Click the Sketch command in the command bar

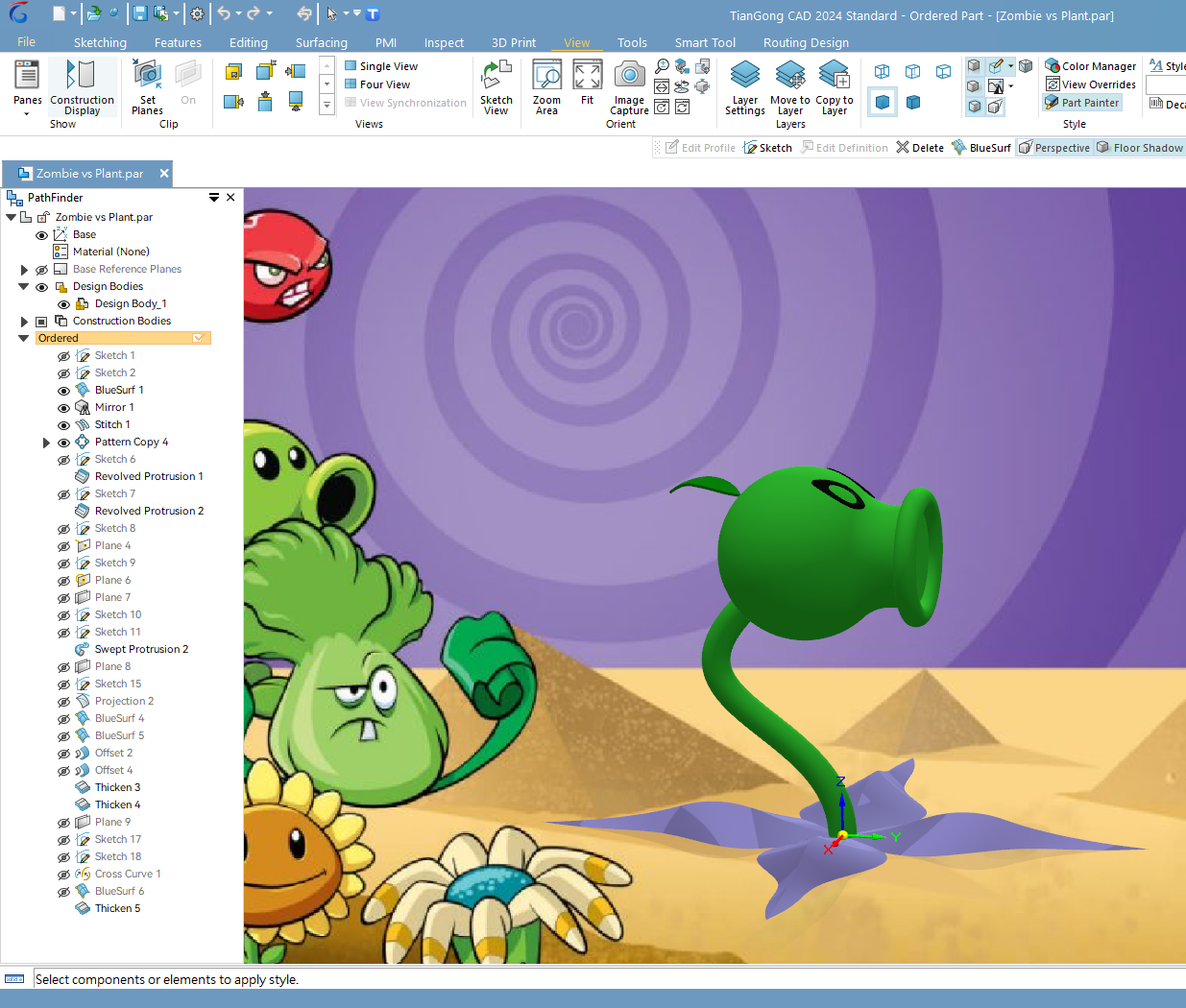pyautogui.click(x=767, y=148)
